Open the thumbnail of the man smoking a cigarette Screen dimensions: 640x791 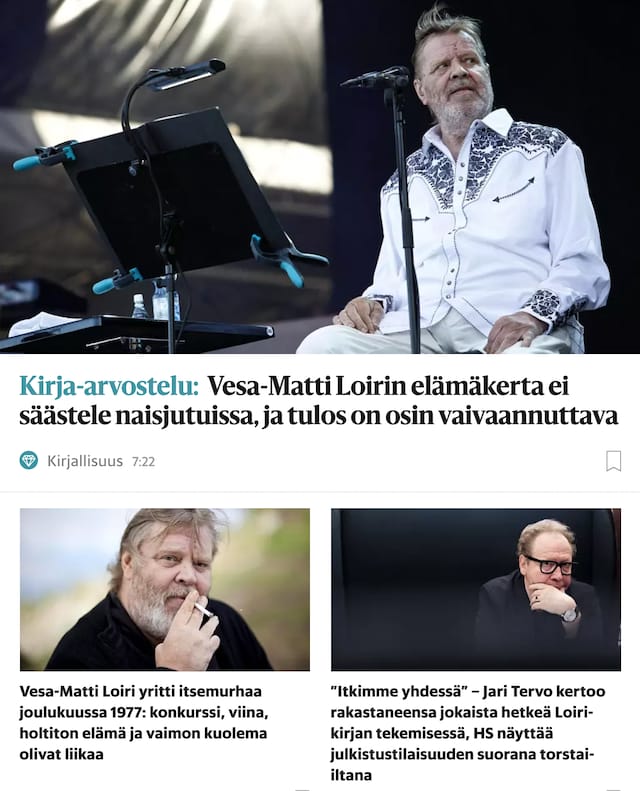point(165,589)
